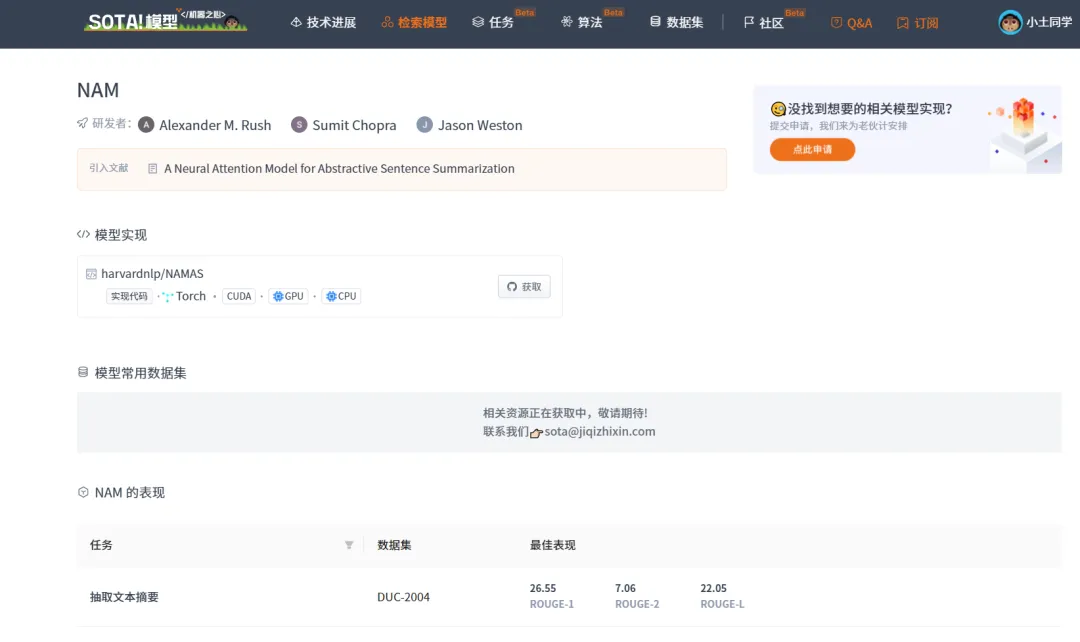
Task: Click the S avatar of Sumit Chopra
Action: (299, 125)
